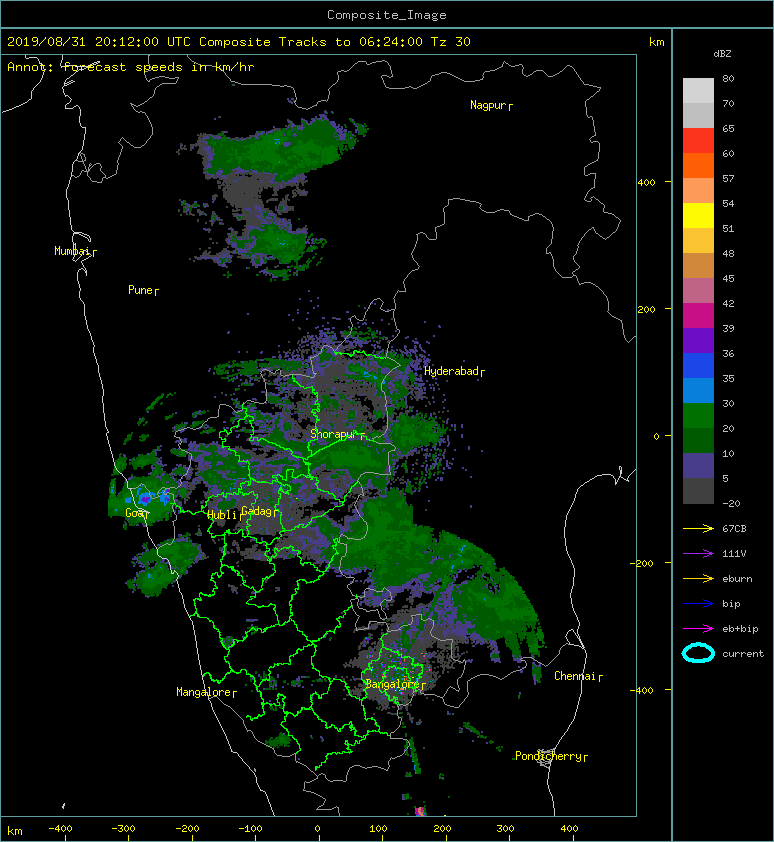Click the eburn arrow legend icon
Viewport: 774px width, 842px height.
(698, 579)
